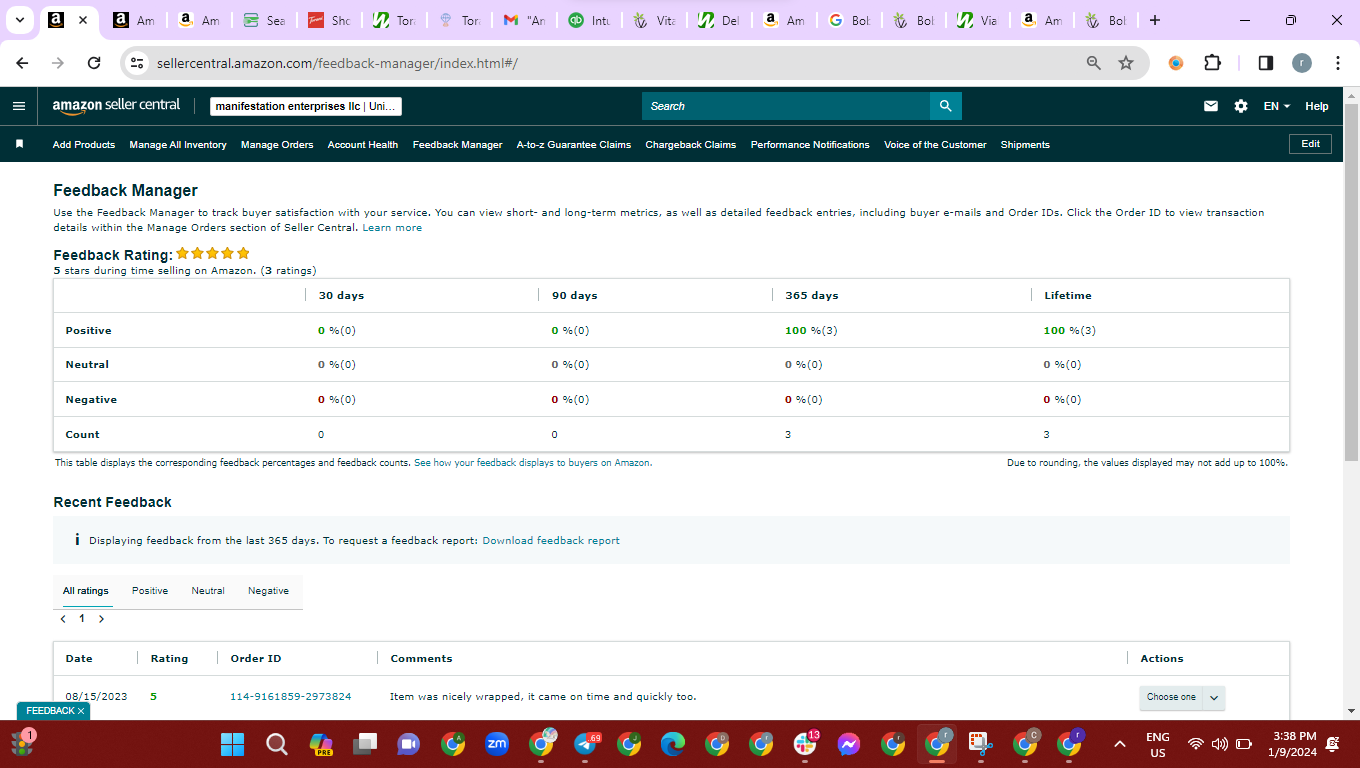
Task: Open Chargeback Claims in the navigation bar
Action: [x=691, y=145]
